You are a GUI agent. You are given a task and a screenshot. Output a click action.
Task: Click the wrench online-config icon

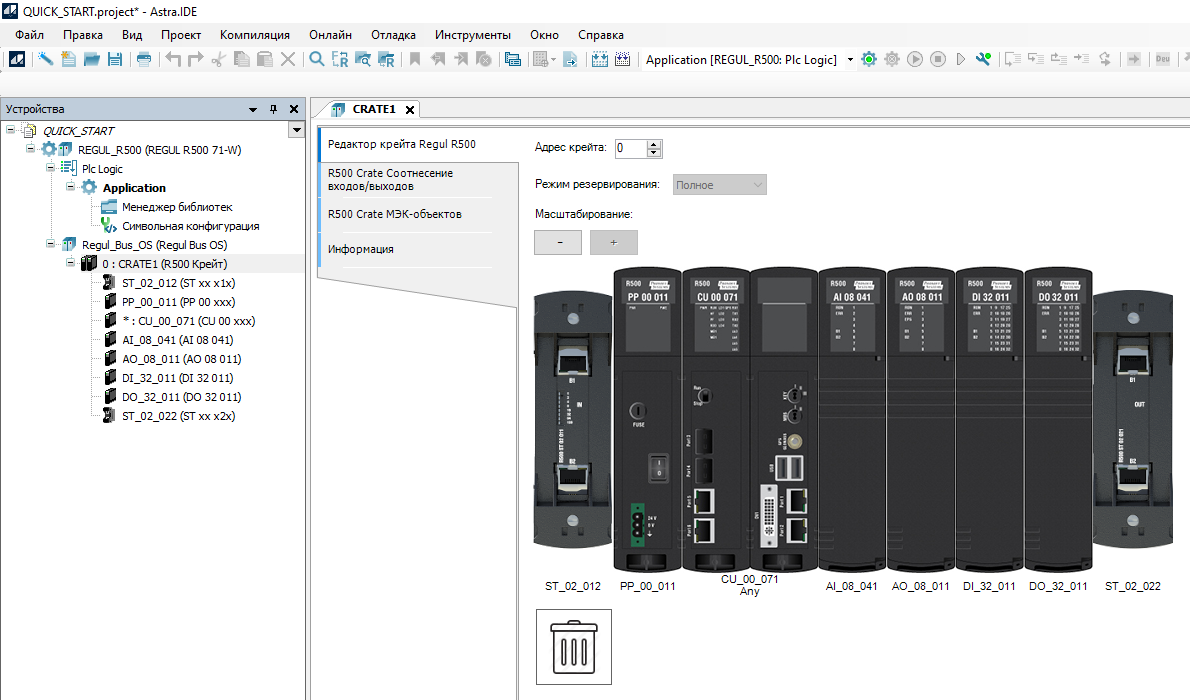coord(983,60)
